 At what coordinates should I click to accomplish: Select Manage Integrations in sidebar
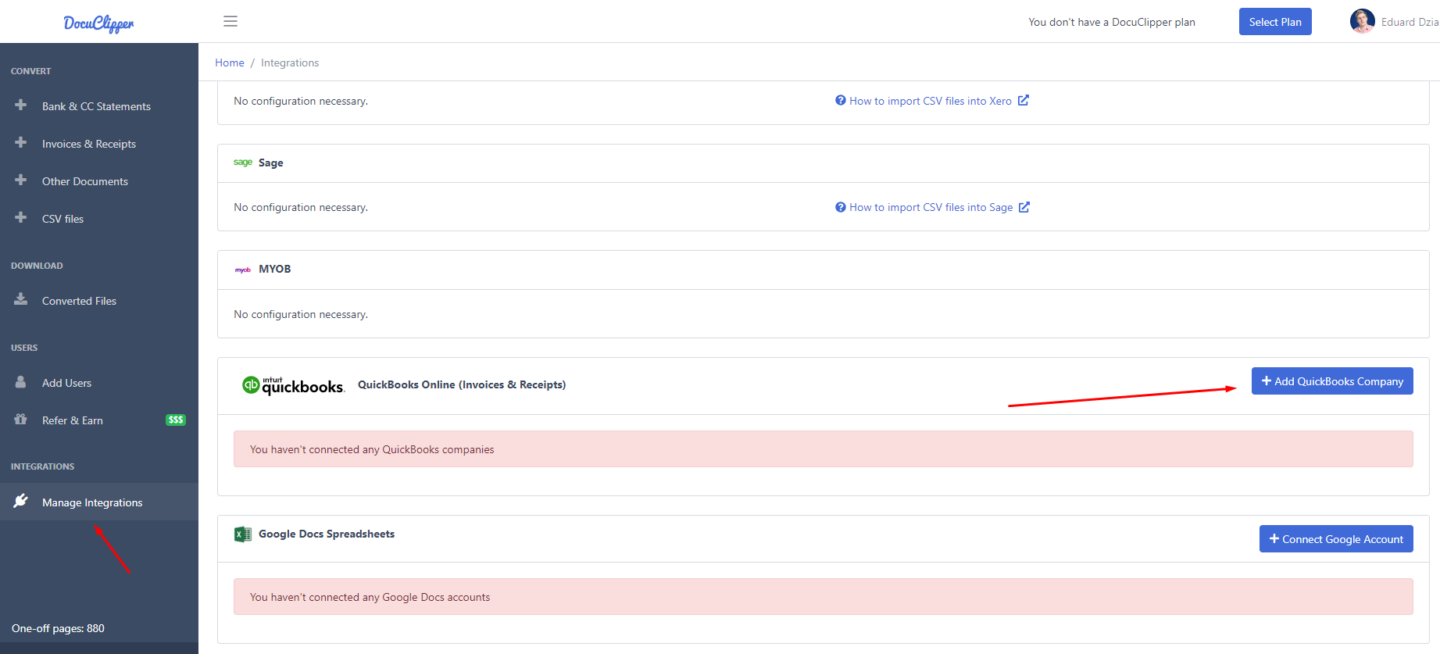(99, 502)
